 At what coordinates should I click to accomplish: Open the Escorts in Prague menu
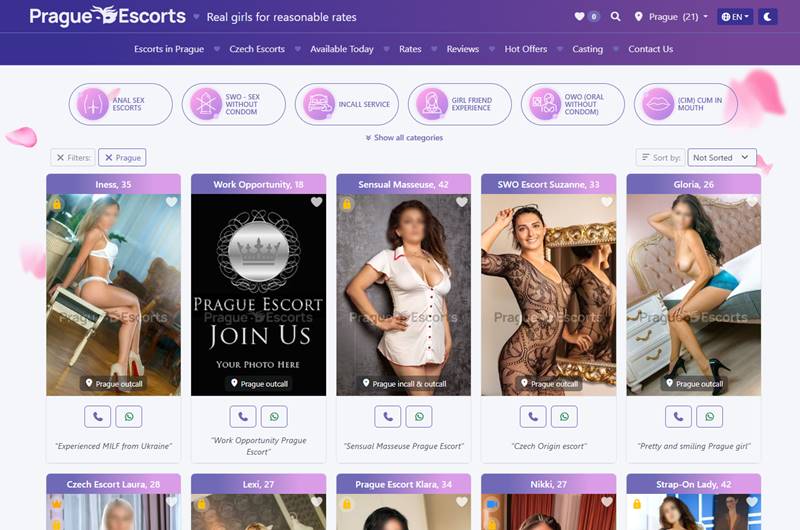(169, 49)
